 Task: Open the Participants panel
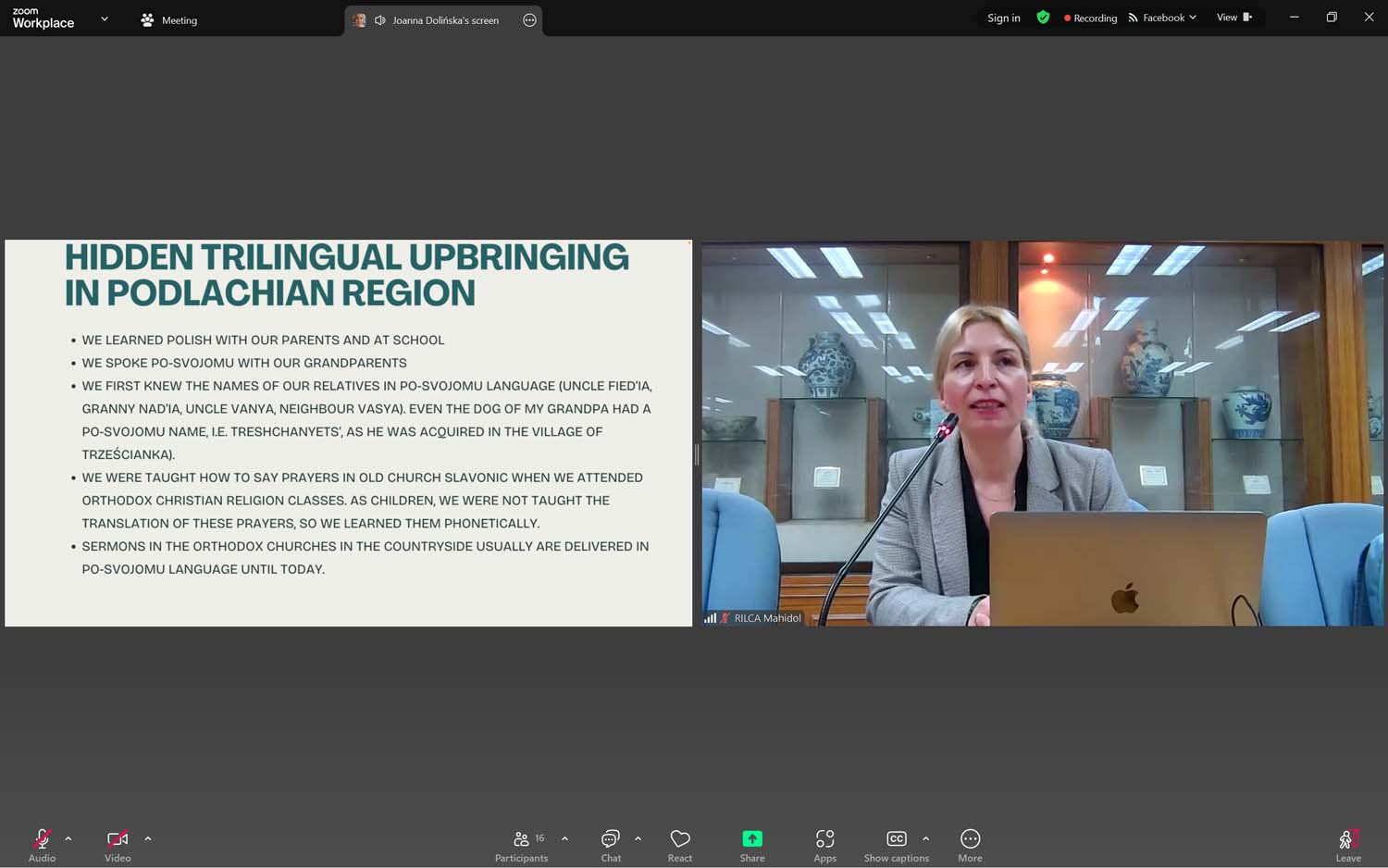click(x=521, y=844)
